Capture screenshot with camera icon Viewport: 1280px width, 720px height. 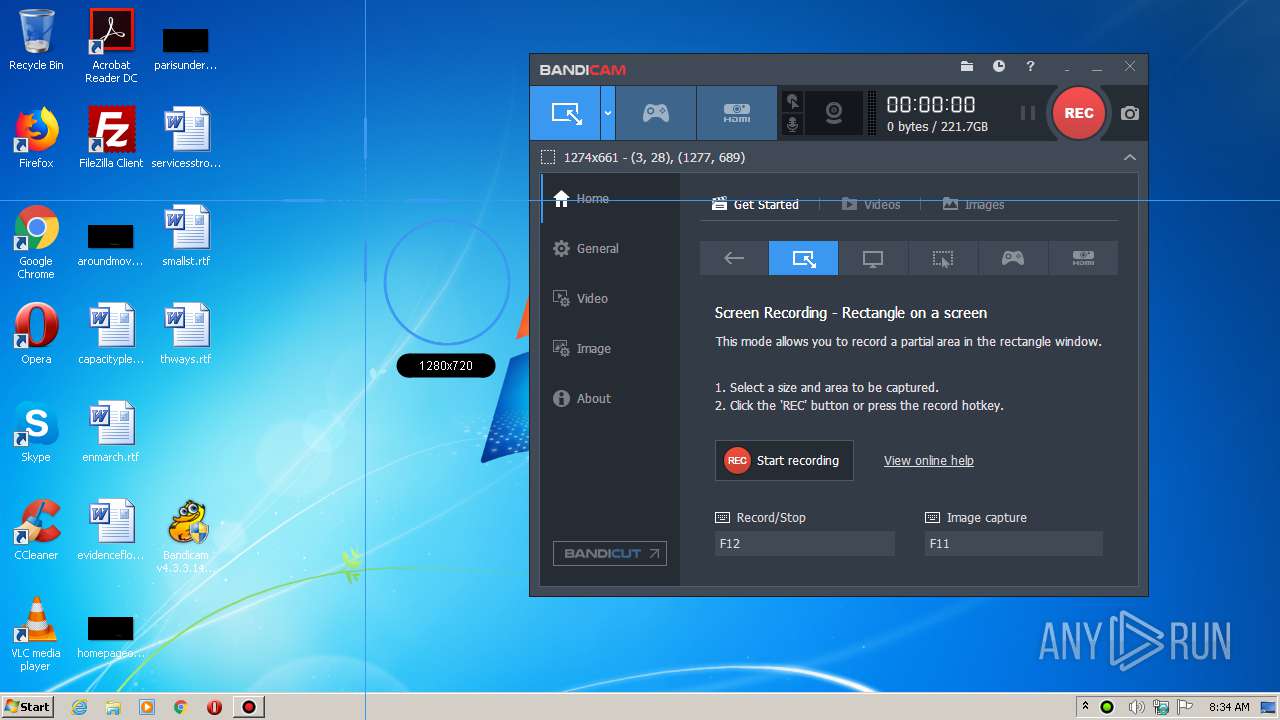[1129, 113]
